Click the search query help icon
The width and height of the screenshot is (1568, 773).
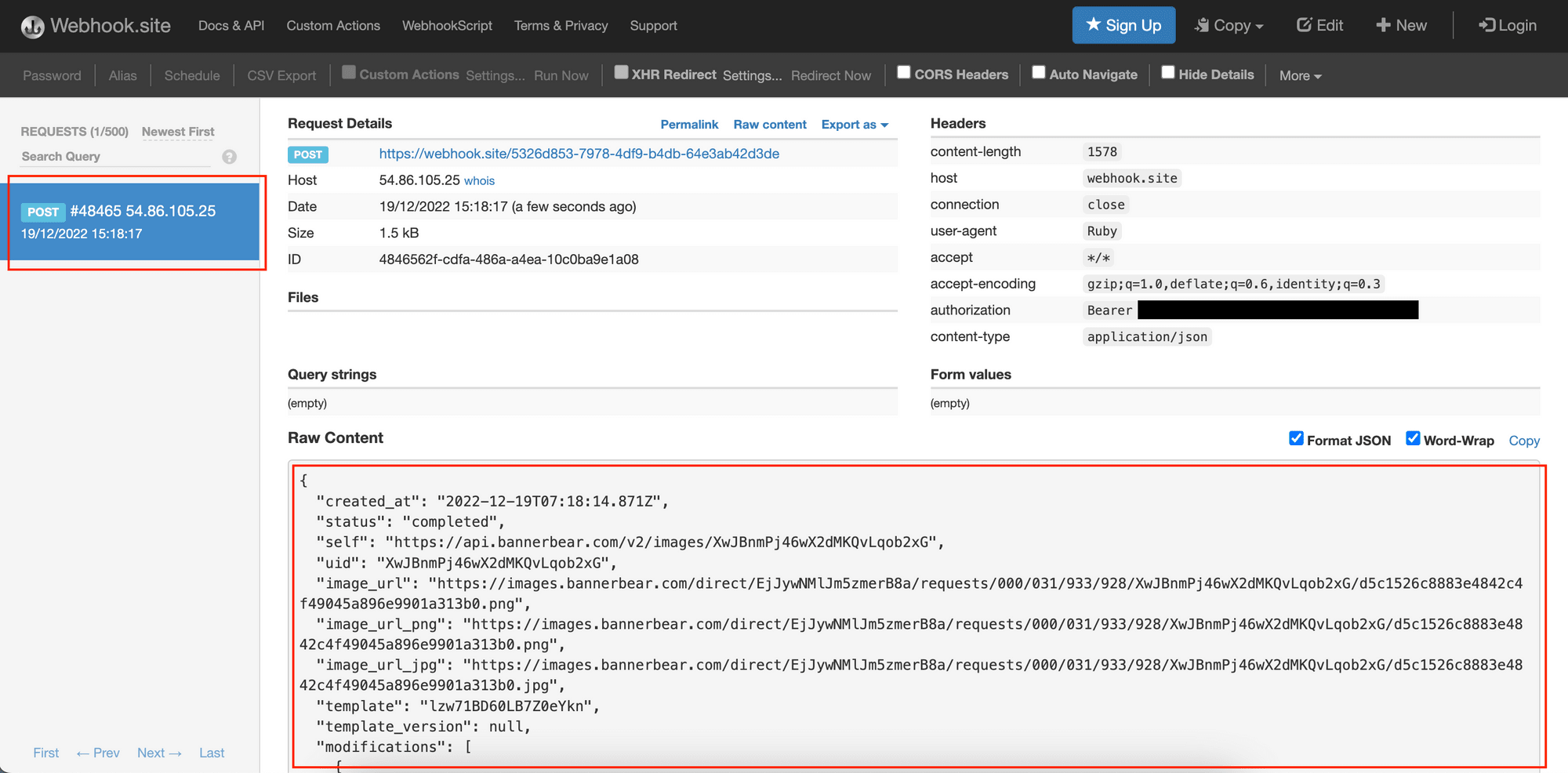click(x=229, y=157)
